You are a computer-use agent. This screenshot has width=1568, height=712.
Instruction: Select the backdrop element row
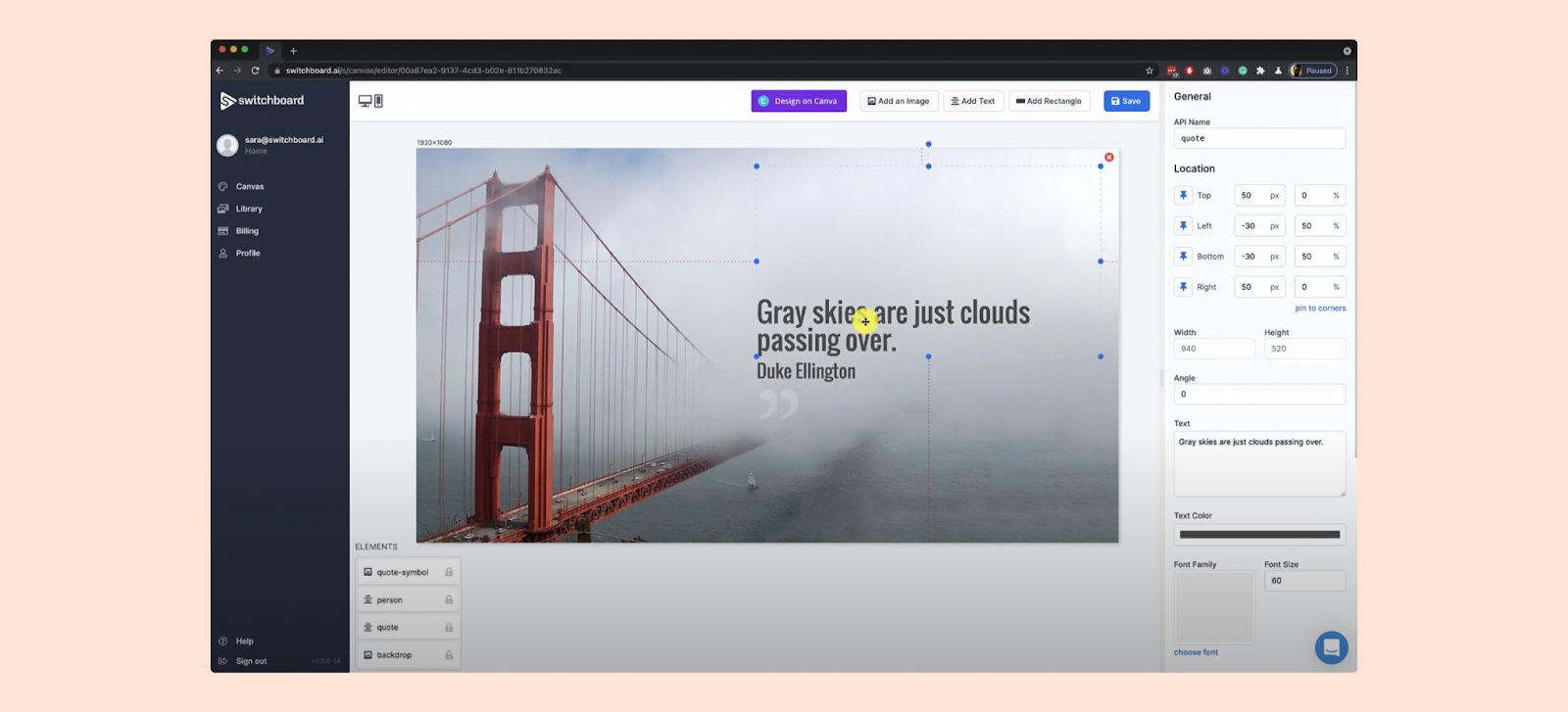click(408, 654)
